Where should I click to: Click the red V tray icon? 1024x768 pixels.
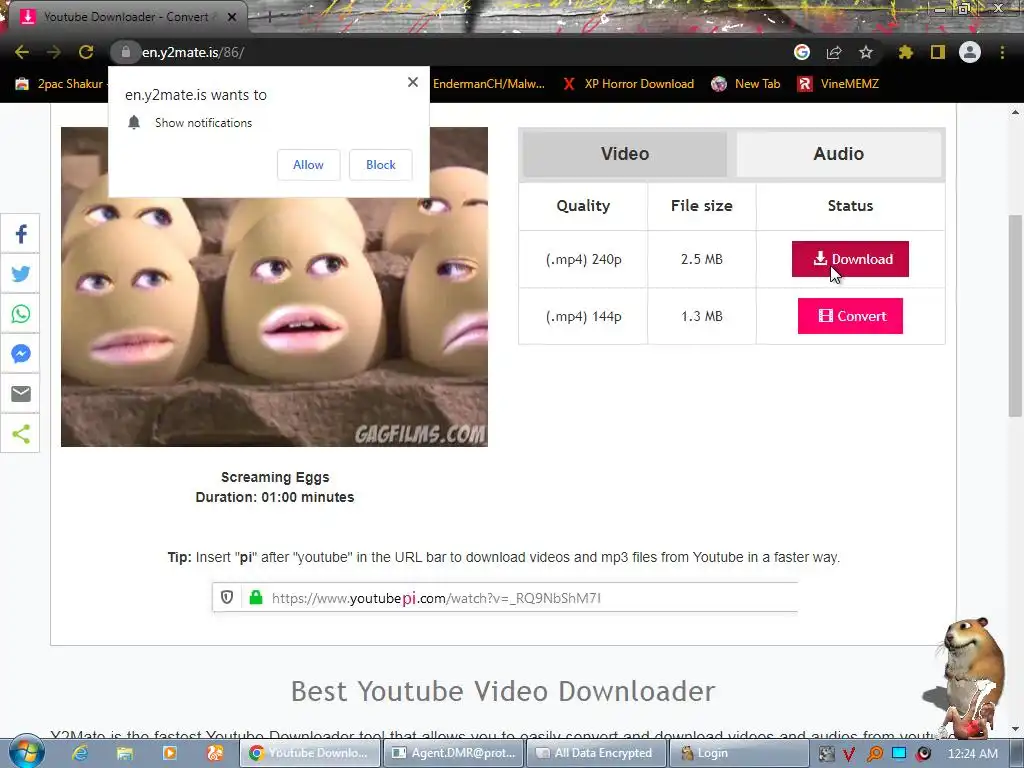(849, 753)
